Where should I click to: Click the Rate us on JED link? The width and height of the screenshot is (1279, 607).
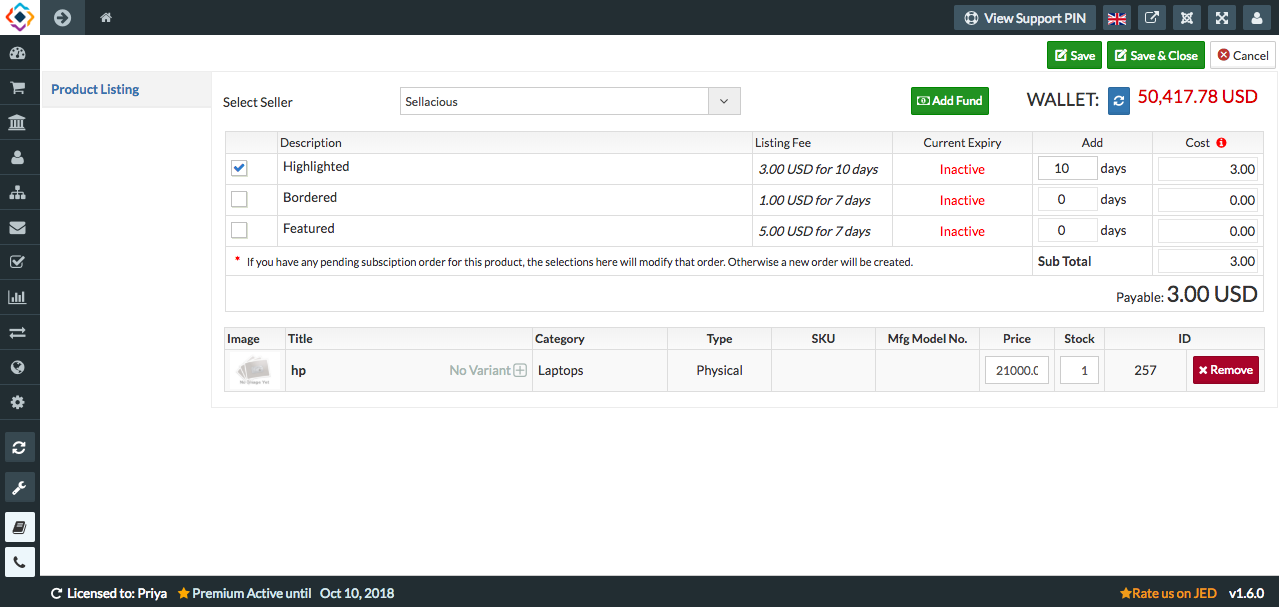point(1168,593)
